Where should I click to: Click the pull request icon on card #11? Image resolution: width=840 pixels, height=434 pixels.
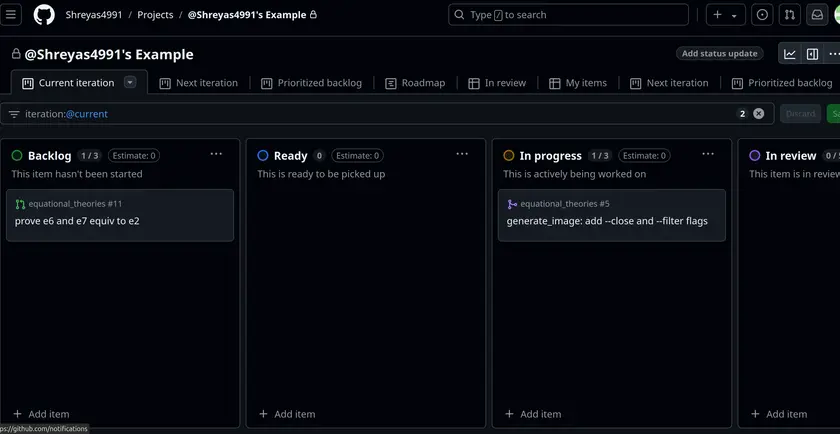[20, 204]
